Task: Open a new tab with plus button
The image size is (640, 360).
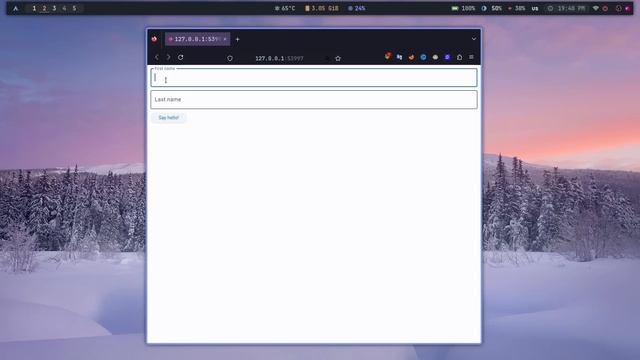Action: 238,39
